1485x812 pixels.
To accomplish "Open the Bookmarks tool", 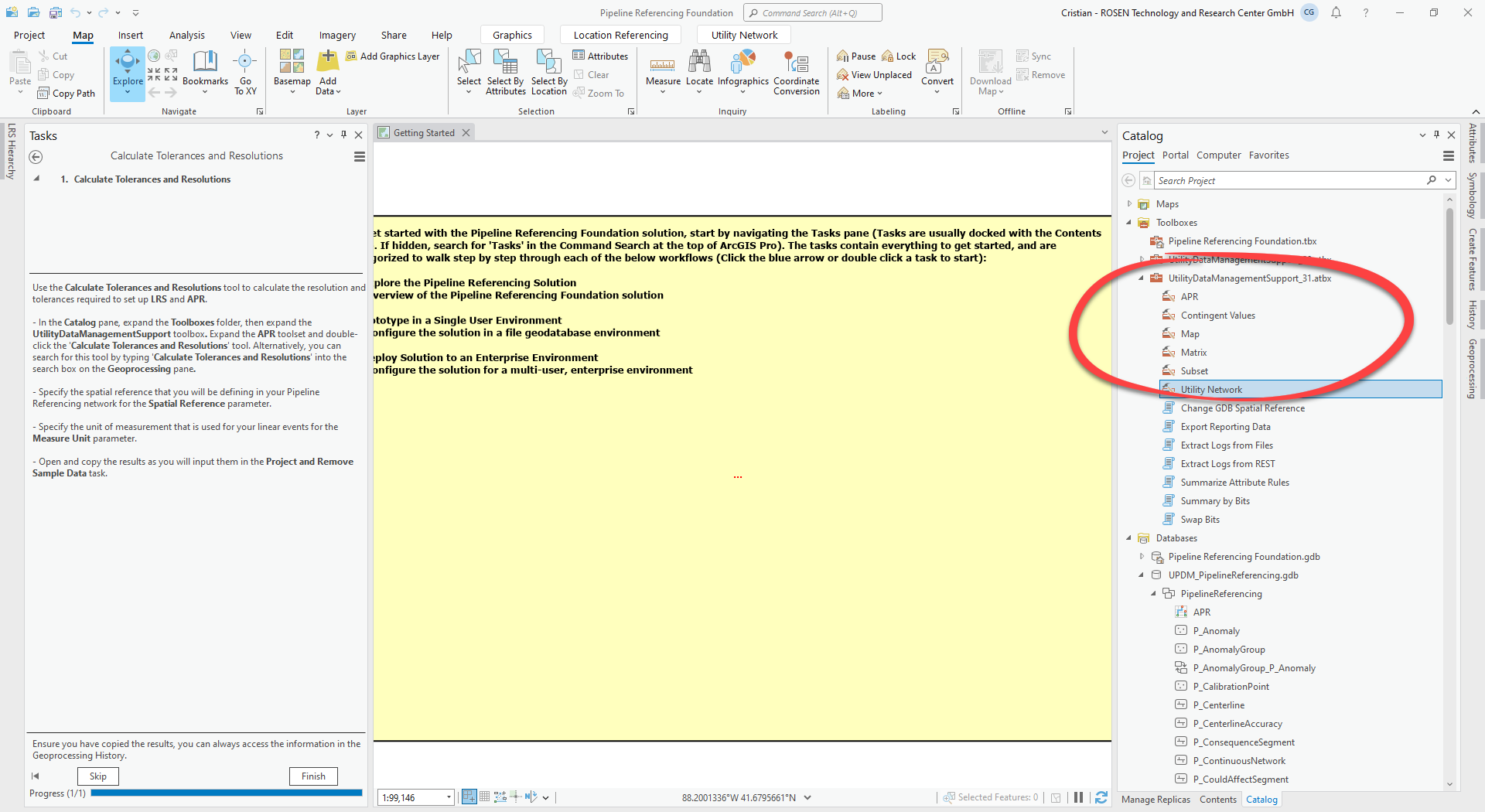I will [204, 73].
